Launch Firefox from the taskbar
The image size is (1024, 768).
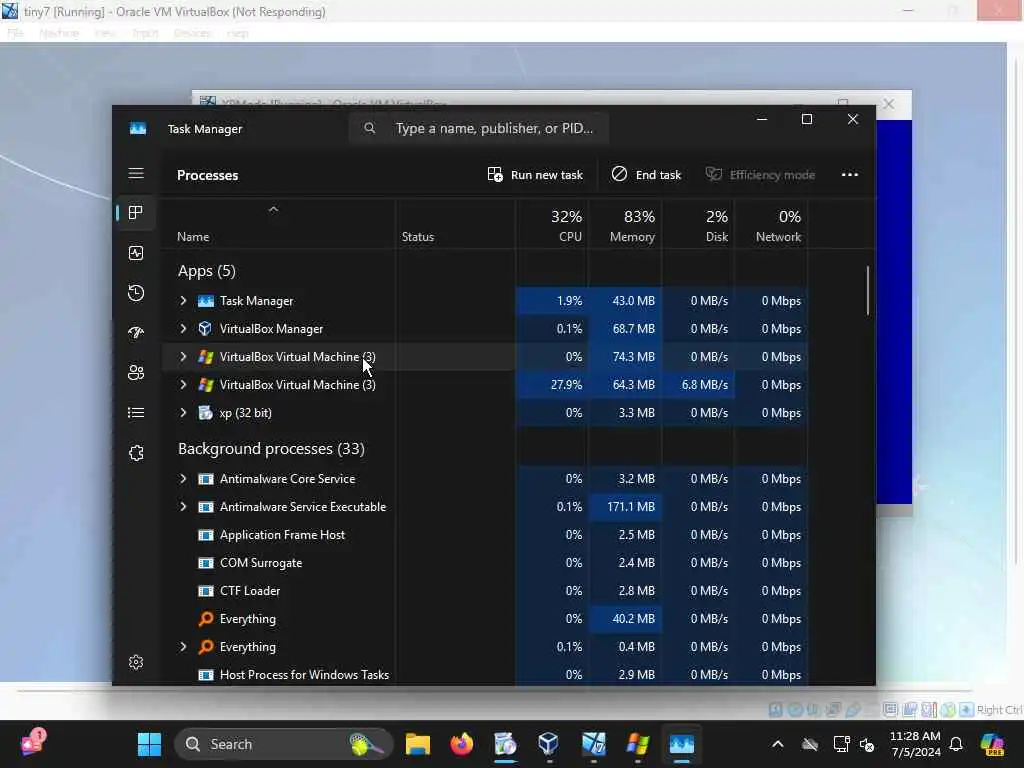pyautogui.click(x=462, y=744)
